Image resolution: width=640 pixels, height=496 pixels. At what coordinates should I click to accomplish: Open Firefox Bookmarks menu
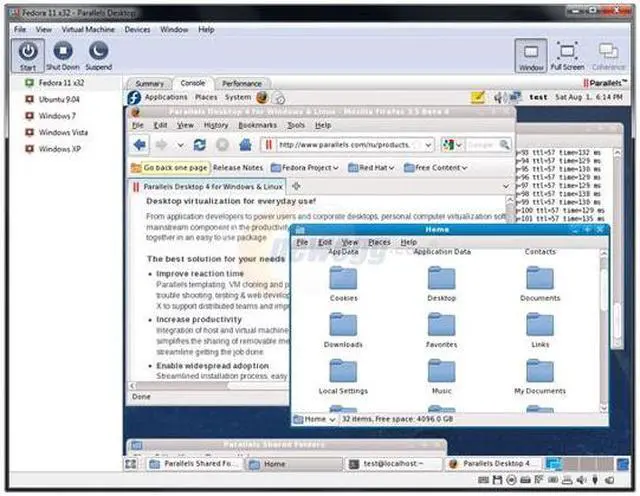[258, 125]
